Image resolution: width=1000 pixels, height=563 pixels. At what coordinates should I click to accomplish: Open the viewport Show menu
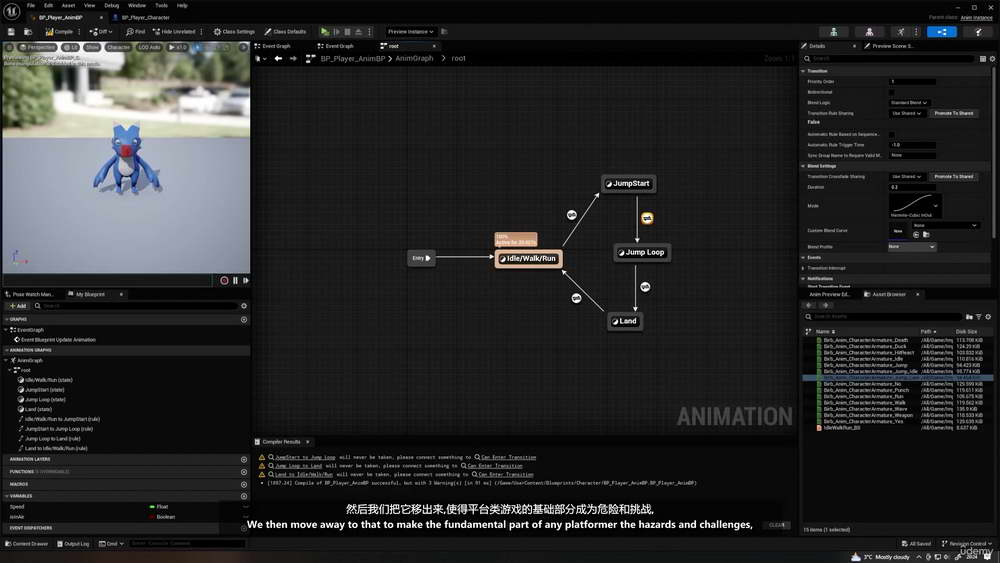[92, 47]
